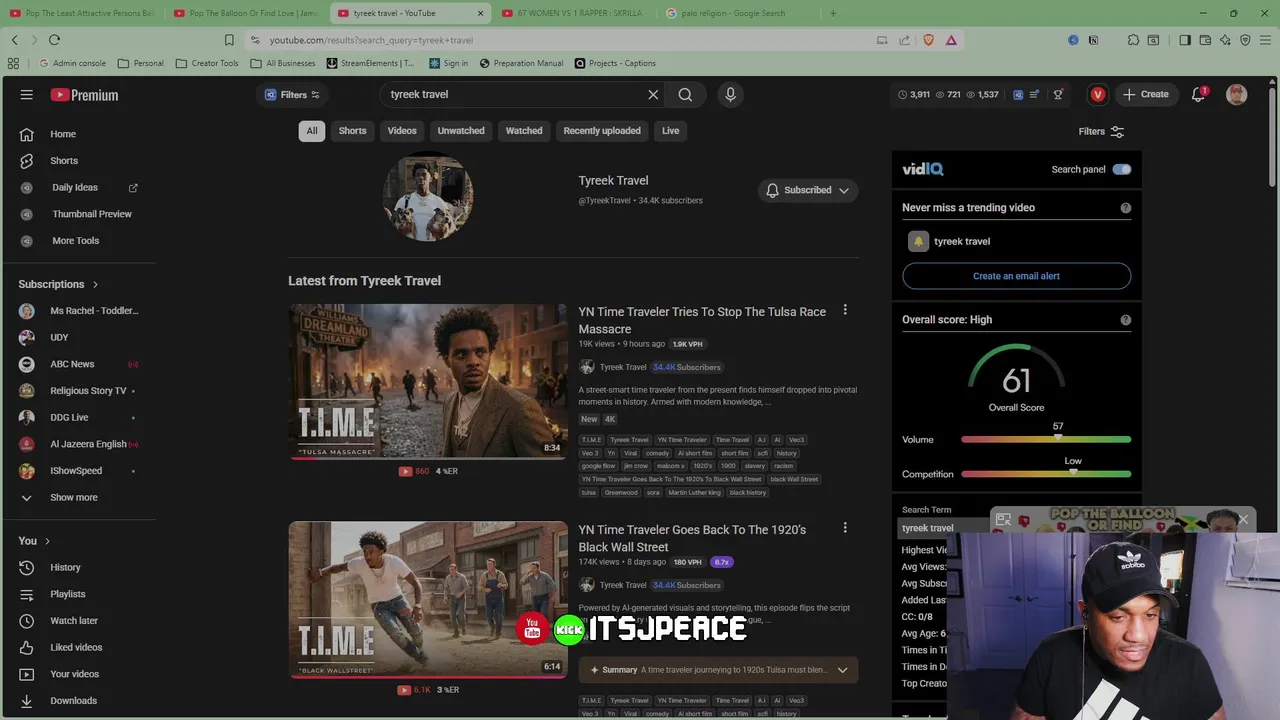Expand the You section chevron
The height and width of the screenshot is (720, 1280).
pyautogui.click(x=47, y=541)
